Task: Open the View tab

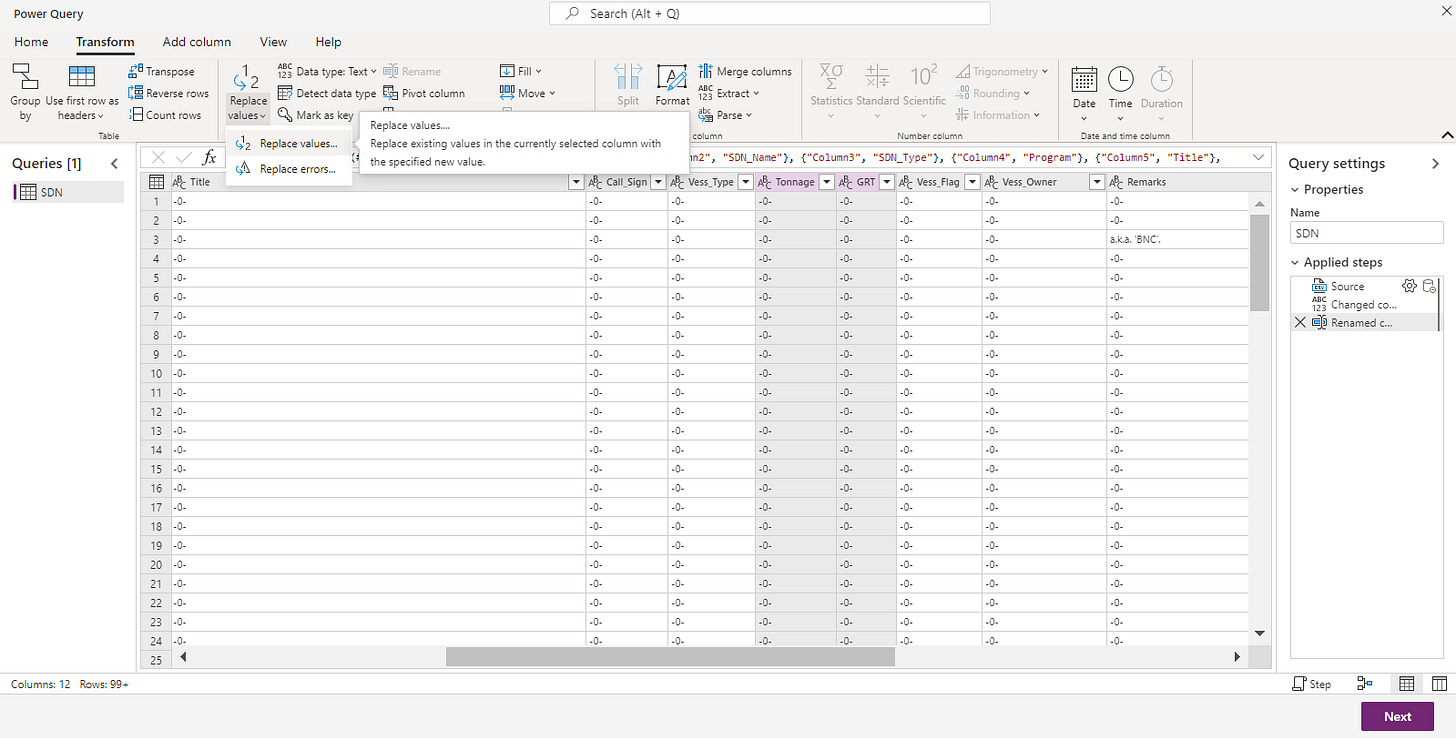Action: tap(273, 42)
